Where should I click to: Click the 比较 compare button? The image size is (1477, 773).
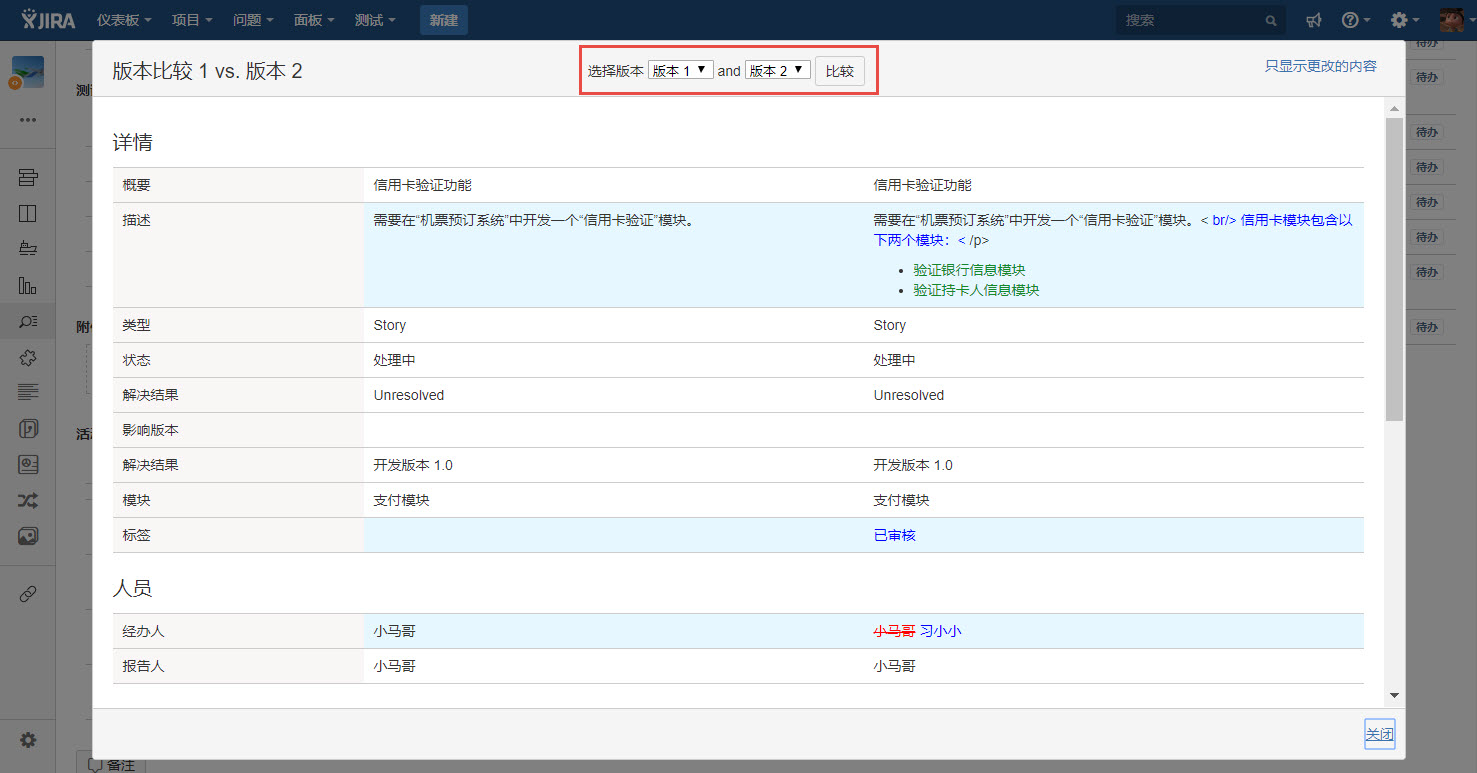[840, 71]
